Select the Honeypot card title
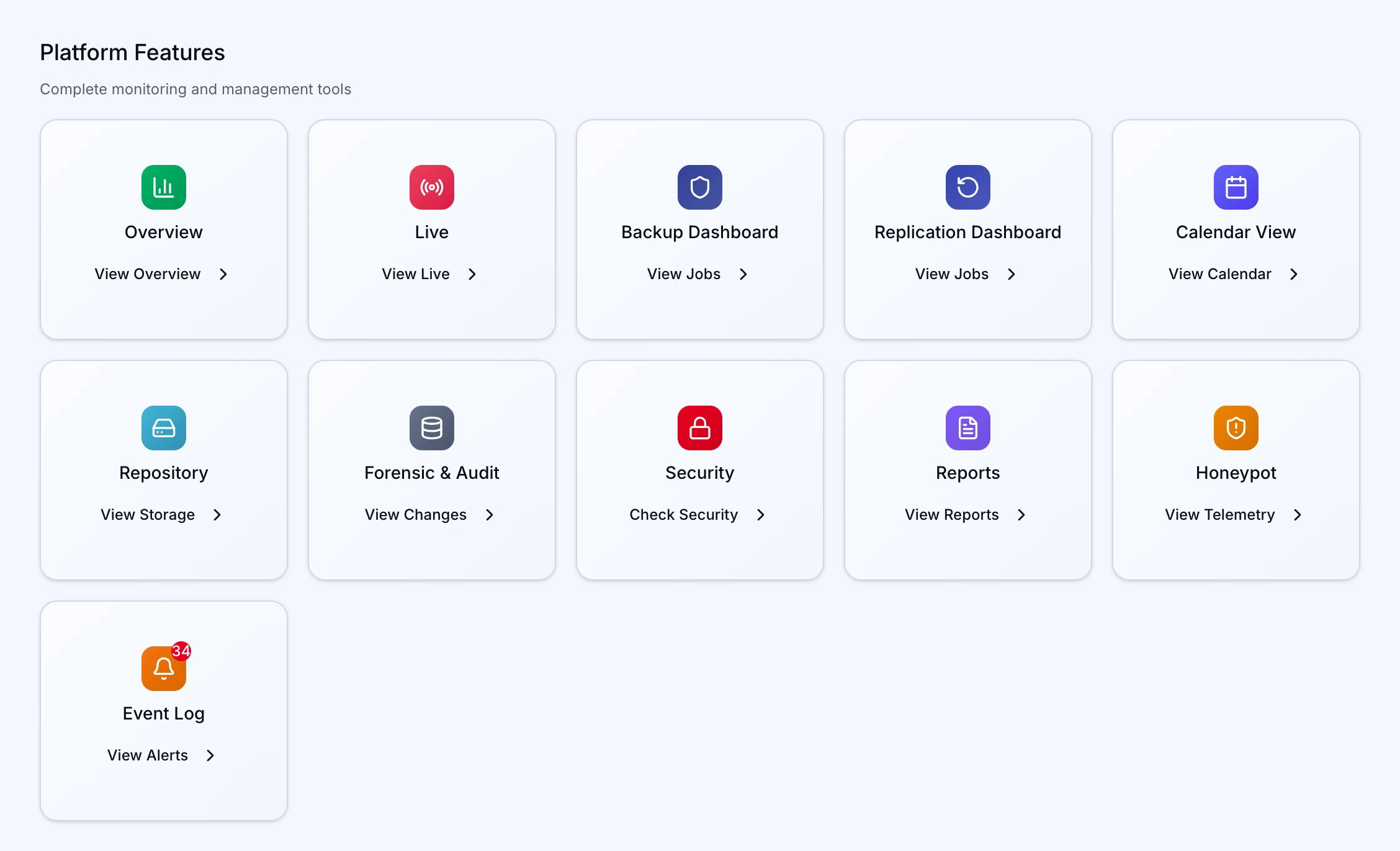This screenshot has height=851, width=1400. [1236, 473]
